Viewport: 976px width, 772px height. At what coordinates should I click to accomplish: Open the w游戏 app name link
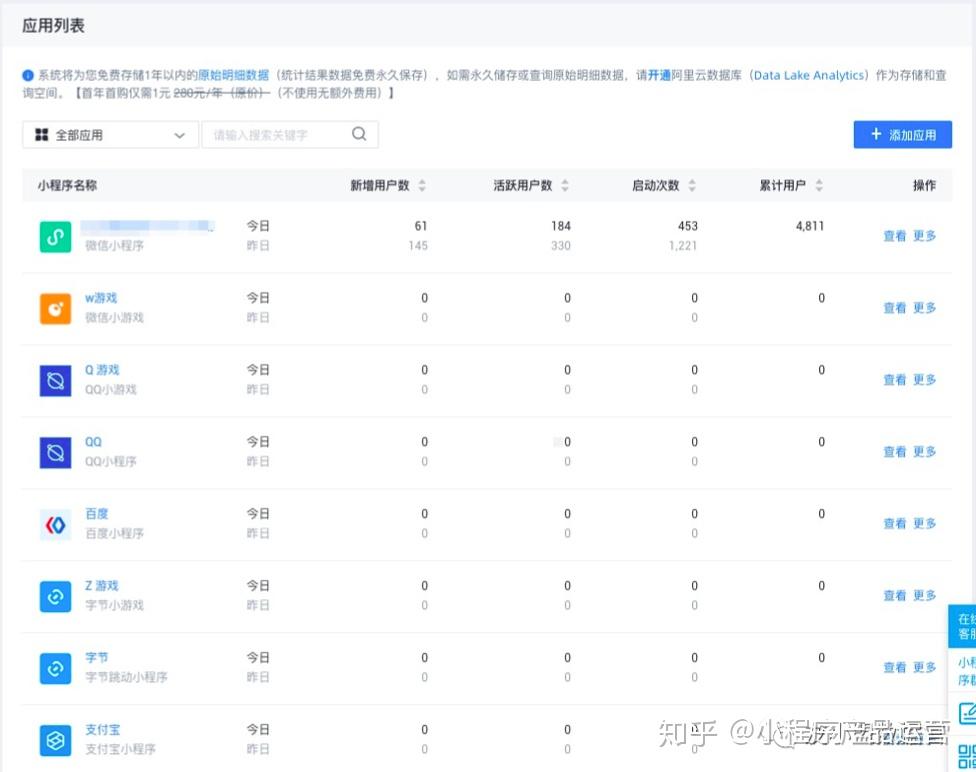click(101, 298)
